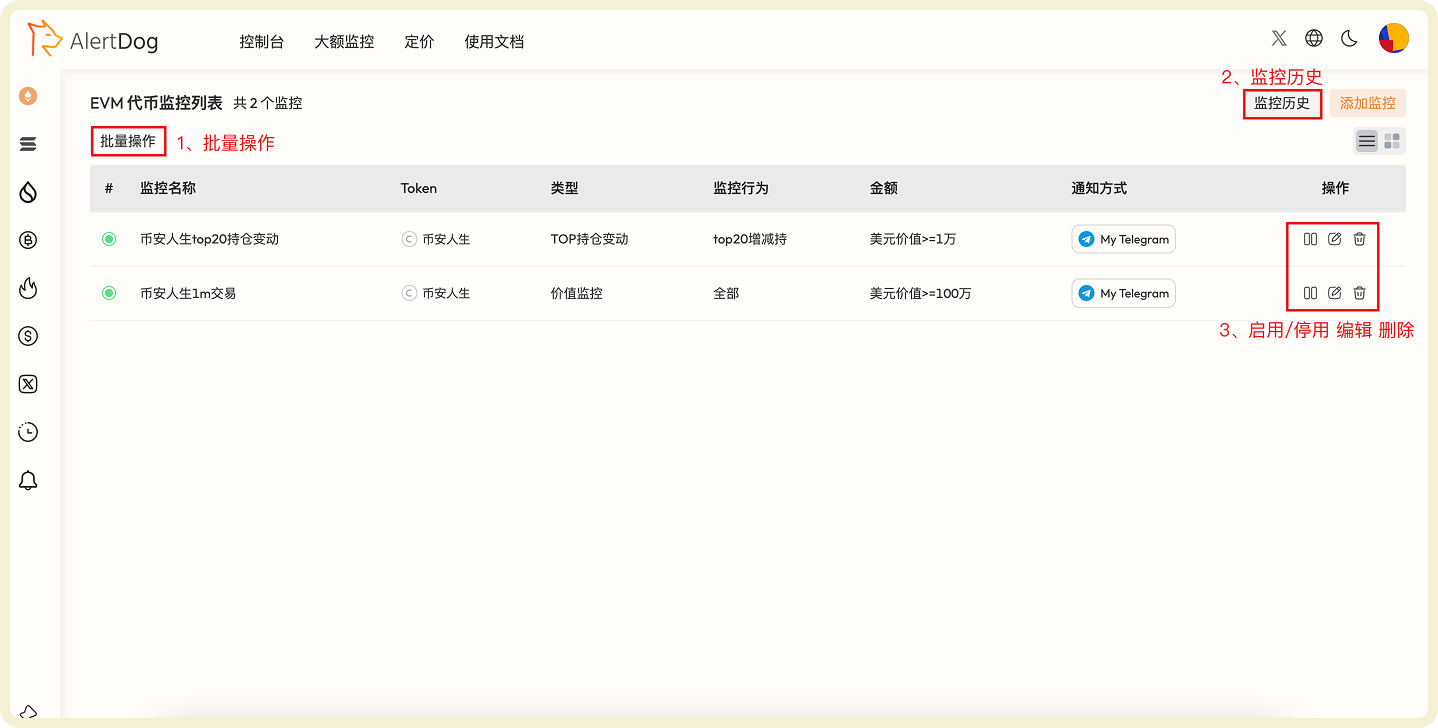Open the history clock icon in sidebar
The image size is (1438, 728).
(28, 432)
